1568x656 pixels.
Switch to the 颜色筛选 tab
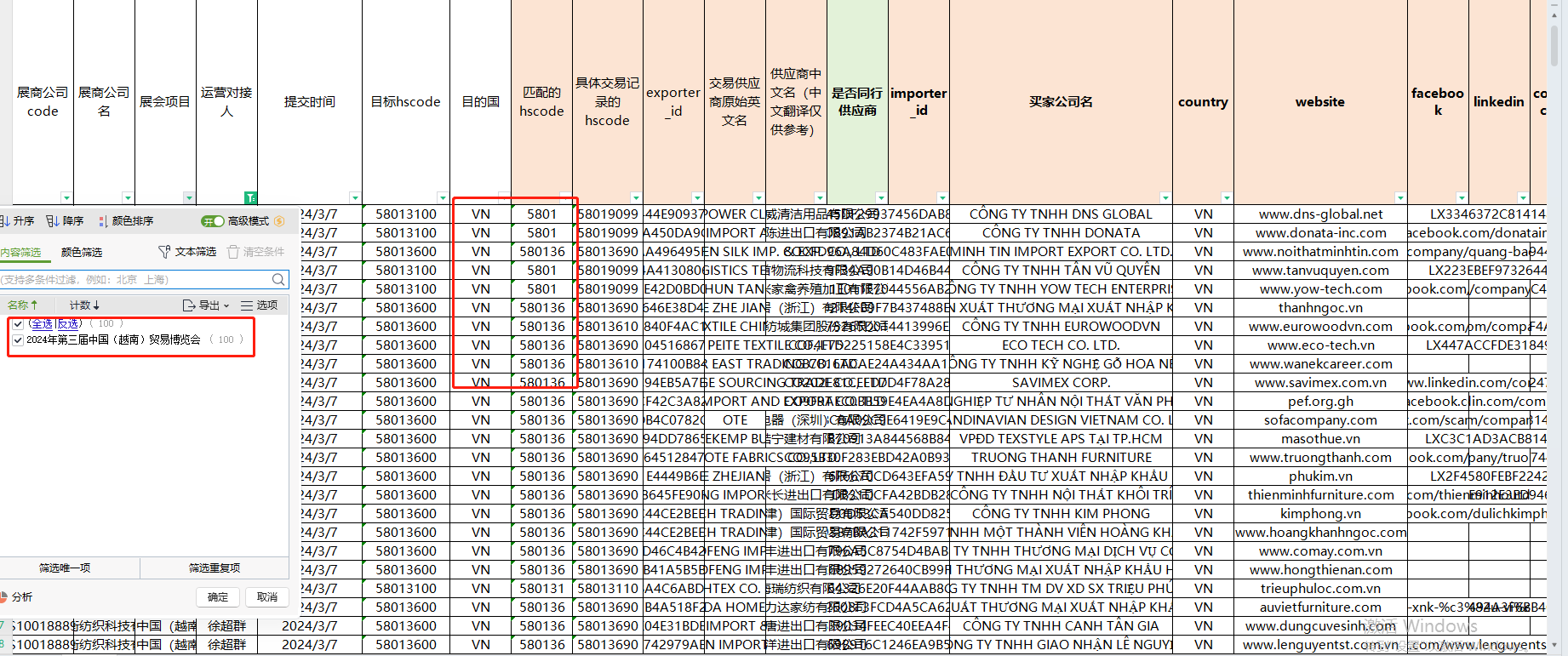point(82,253)
